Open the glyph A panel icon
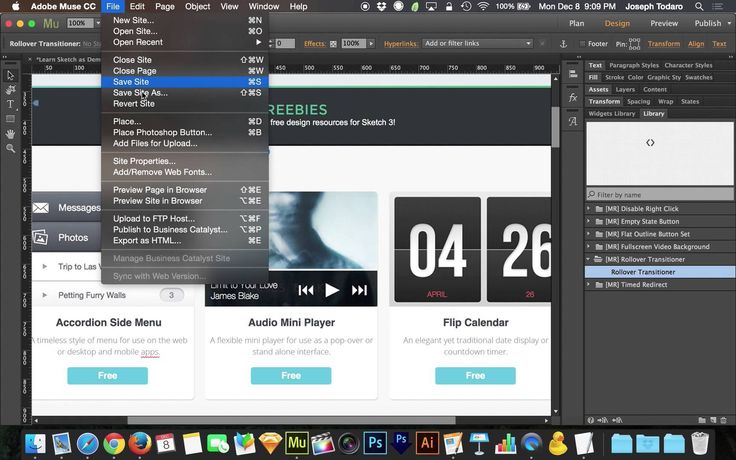 573,121
